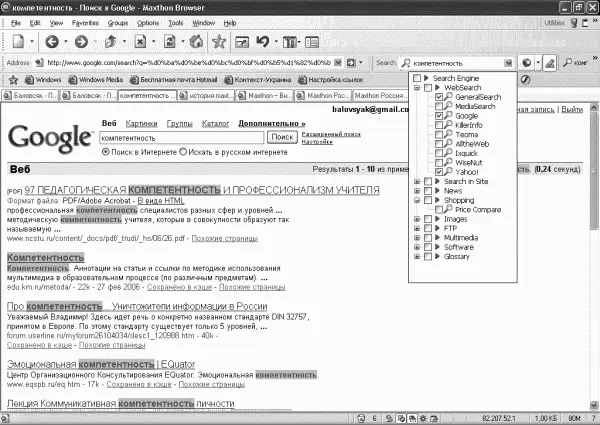
Task: Click the Forward navigation arrow
Action: (83, 41)
